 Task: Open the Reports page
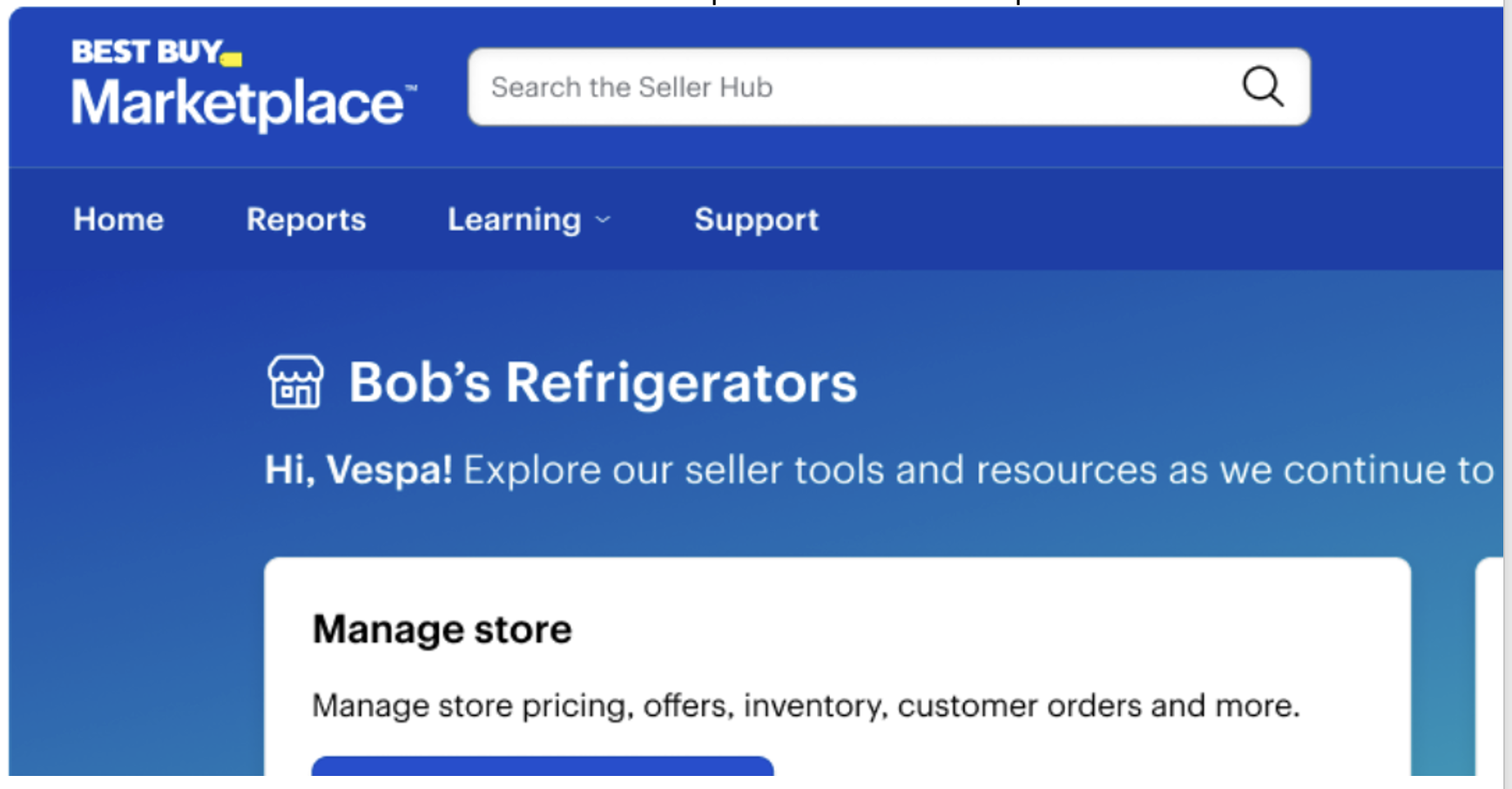(306, 220)
